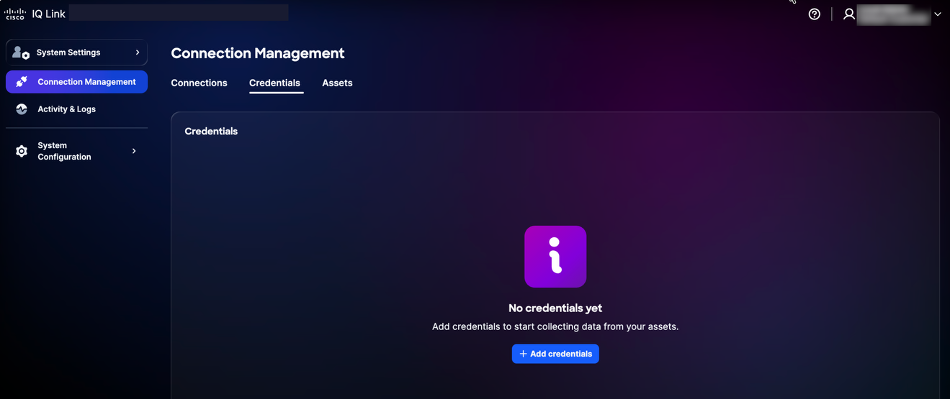Click "Add credentials to start collecting data" text

(x=555, y=327)
